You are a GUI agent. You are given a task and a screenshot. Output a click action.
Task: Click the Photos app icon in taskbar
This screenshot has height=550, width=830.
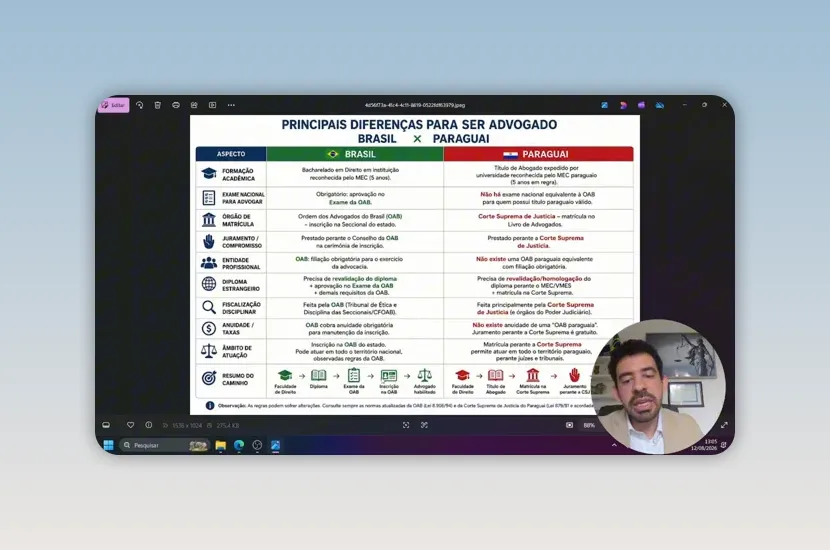click(275, 445)
